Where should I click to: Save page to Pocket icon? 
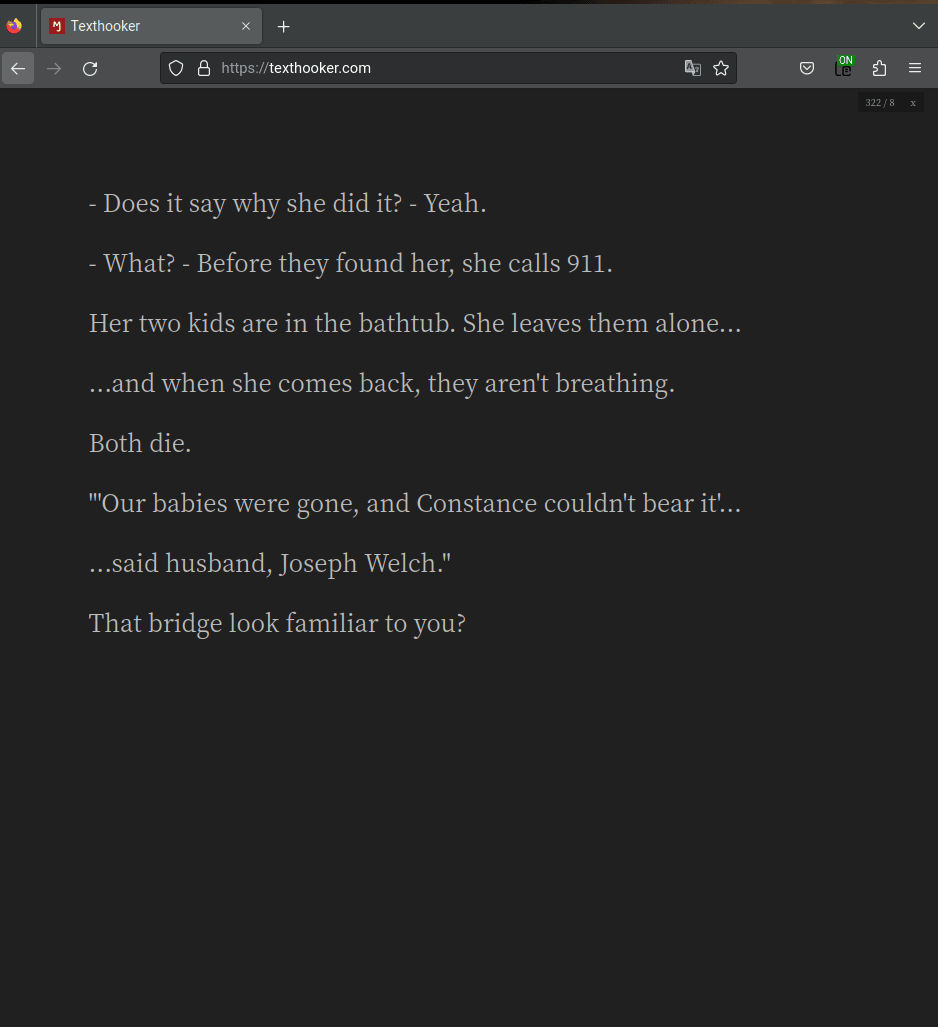point(807,68)
